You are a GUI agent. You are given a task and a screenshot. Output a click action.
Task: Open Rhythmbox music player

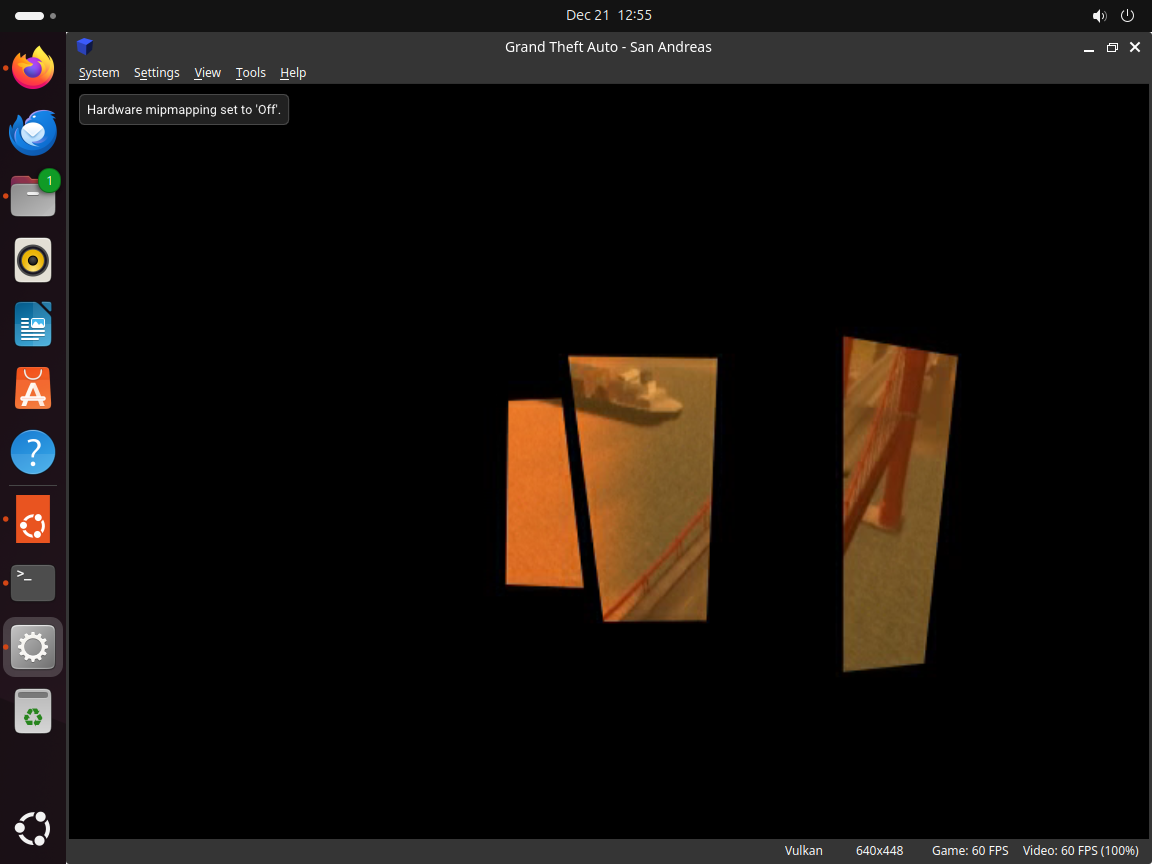coord(33,260)
